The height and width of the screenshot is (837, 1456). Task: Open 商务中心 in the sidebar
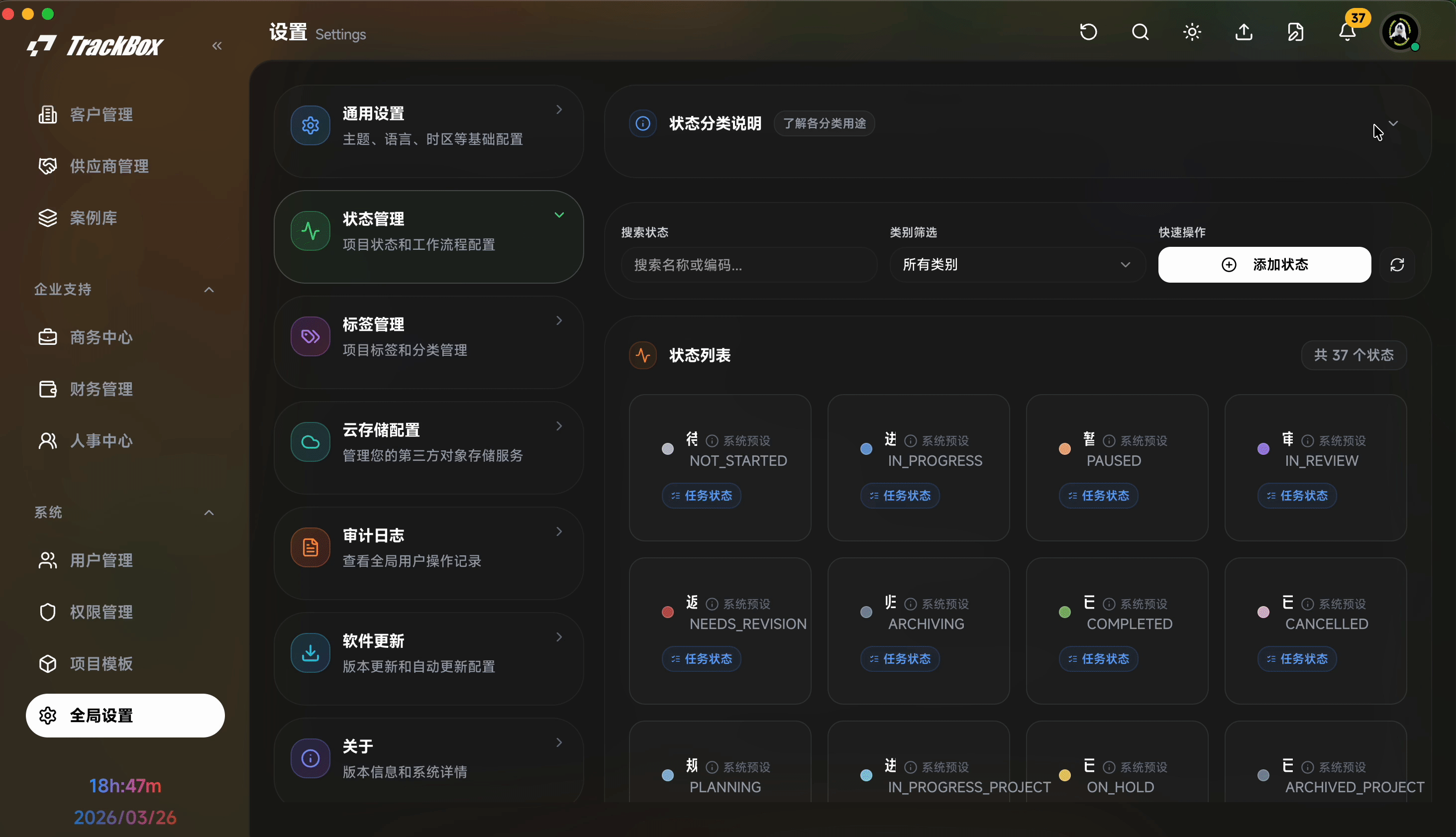tap(125, 337)
